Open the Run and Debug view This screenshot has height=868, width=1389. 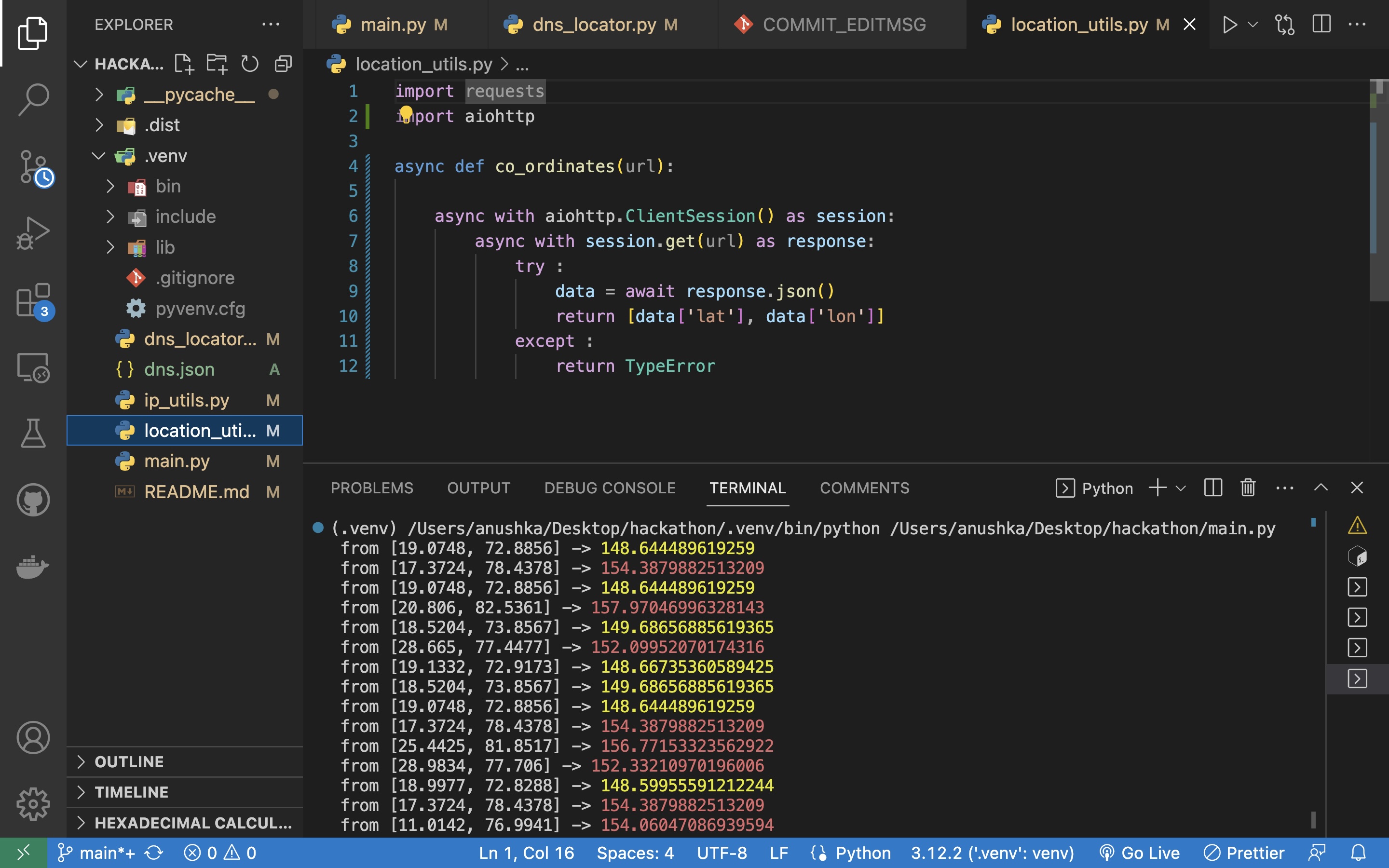click(x=33, y=233)
